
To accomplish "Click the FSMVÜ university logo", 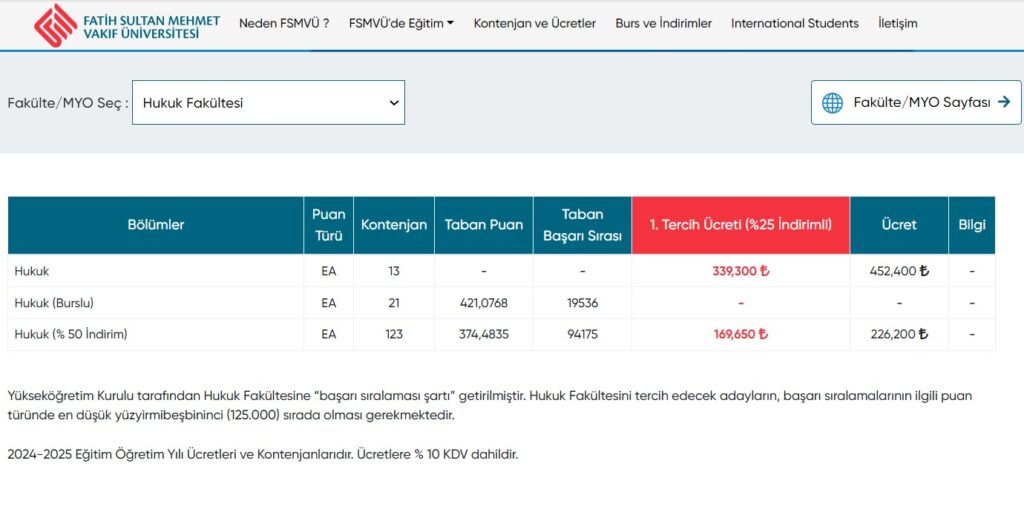I will pos(116,24).
